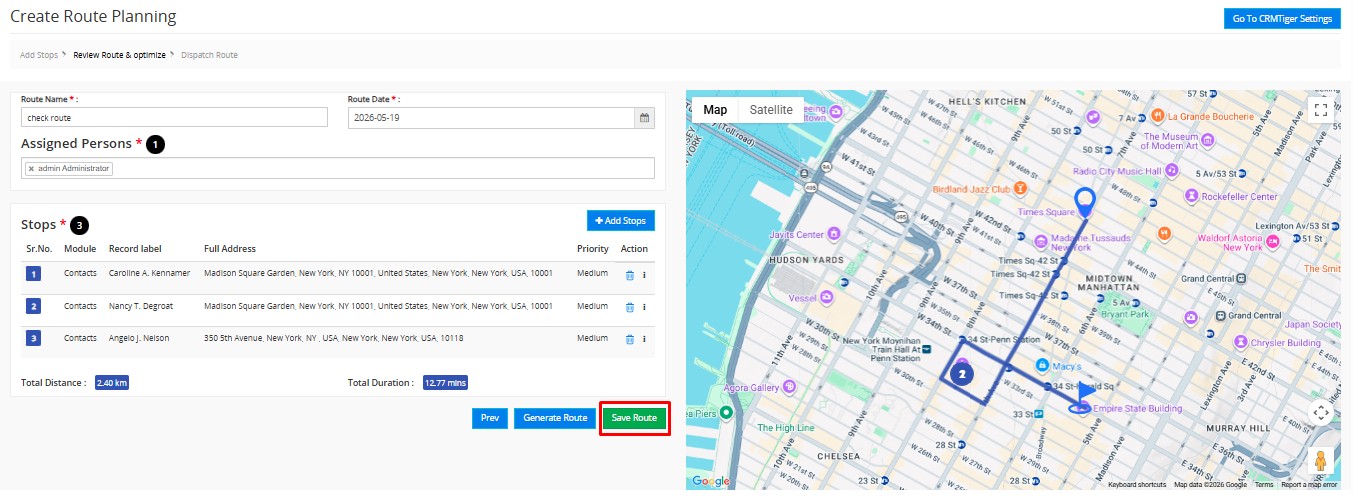
Task: Click the Radio City Music Hall marker
Action: click(1172, 171)
